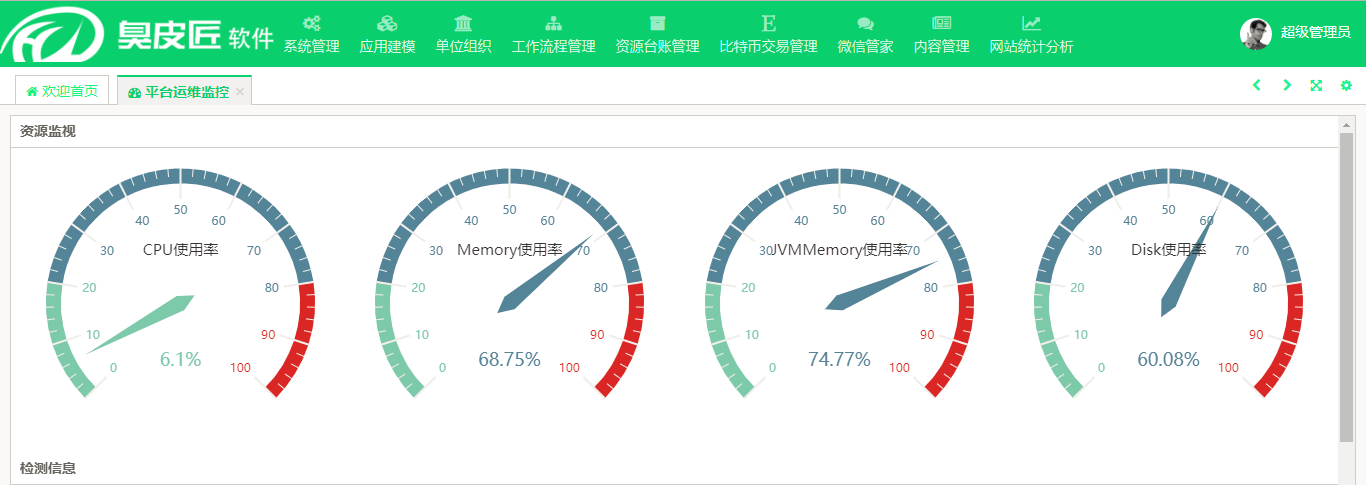Click the Memory gauge needle
The image size is (1366, 485).
click(540, 279)
